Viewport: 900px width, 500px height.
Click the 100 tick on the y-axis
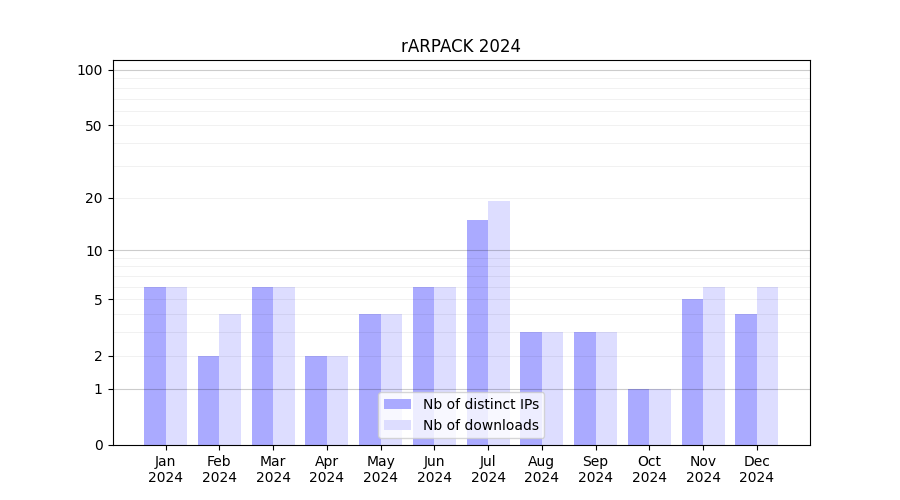[x=90, y=70]
